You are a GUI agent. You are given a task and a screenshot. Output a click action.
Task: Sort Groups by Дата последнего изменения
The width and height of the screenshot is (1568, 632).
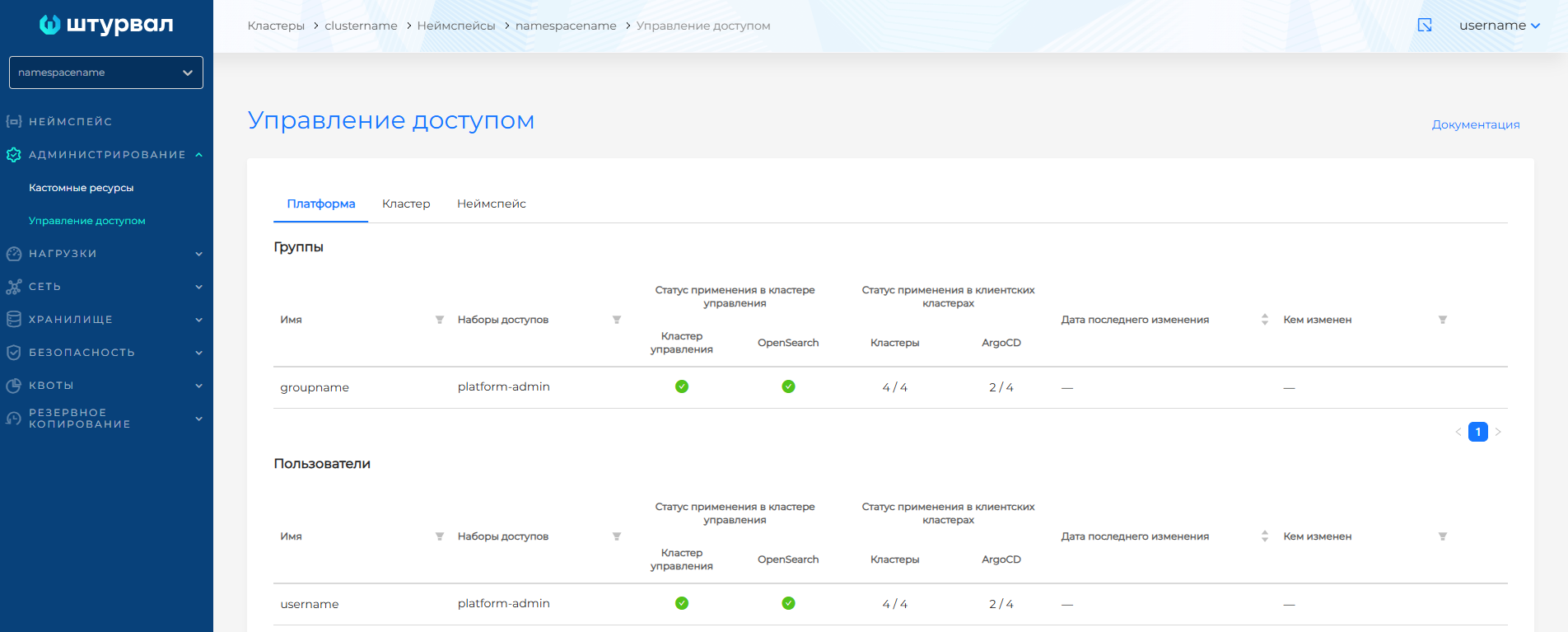(x=1265, y=320)
